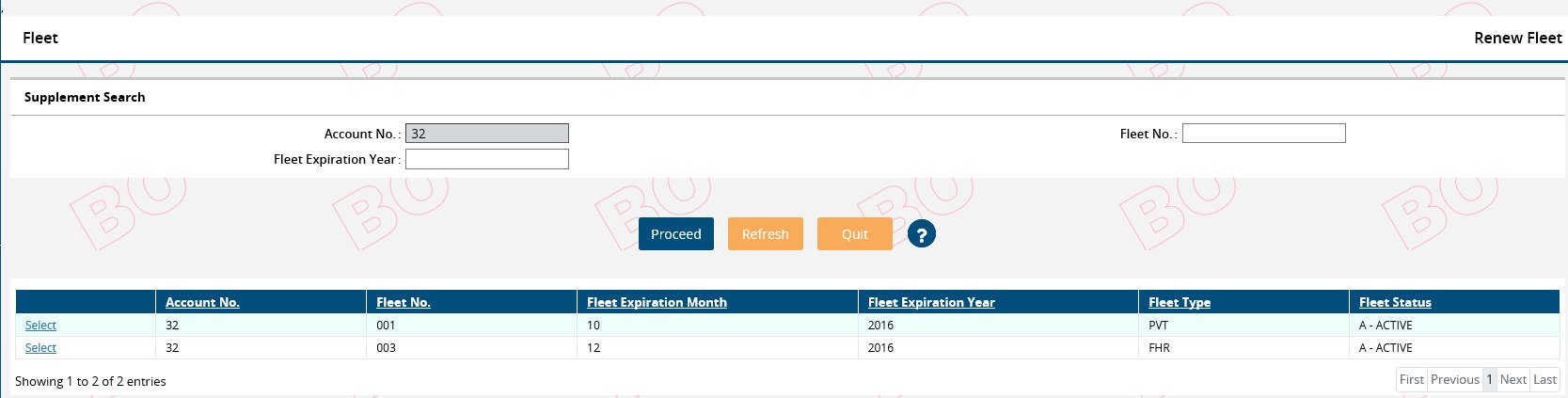Go to Previous pagination page
The width and height of the screenshot is (1568, 398).
[x=1455, y=379]
